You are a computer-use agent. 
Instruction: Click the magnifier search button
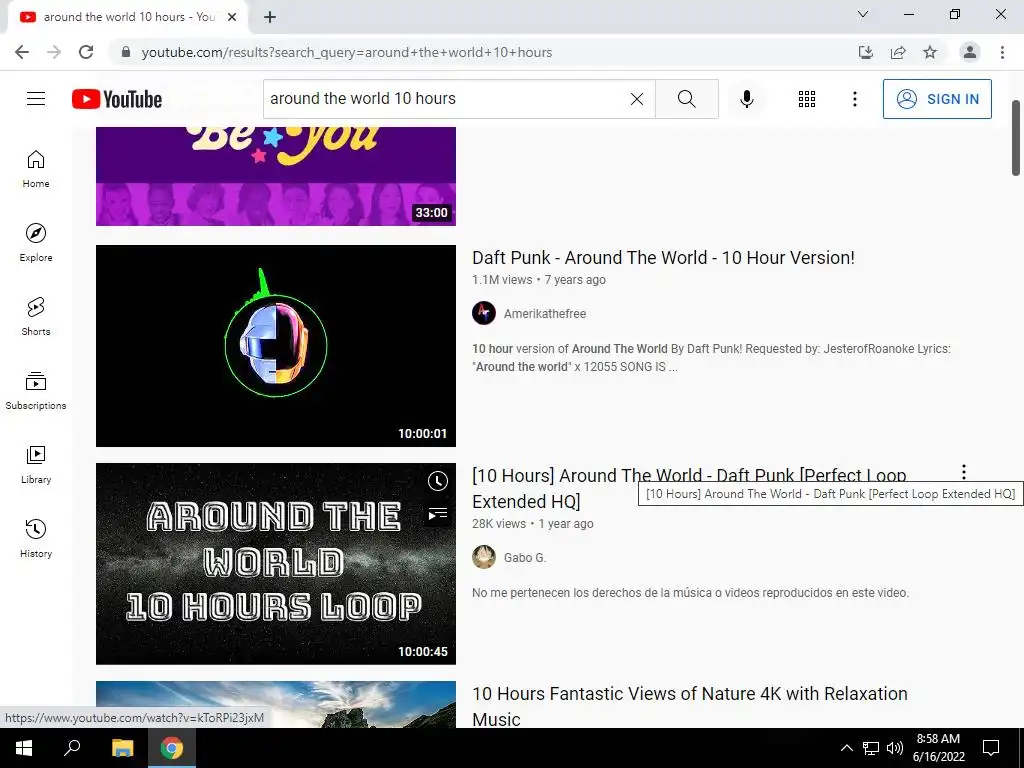[x=686, y=99]
